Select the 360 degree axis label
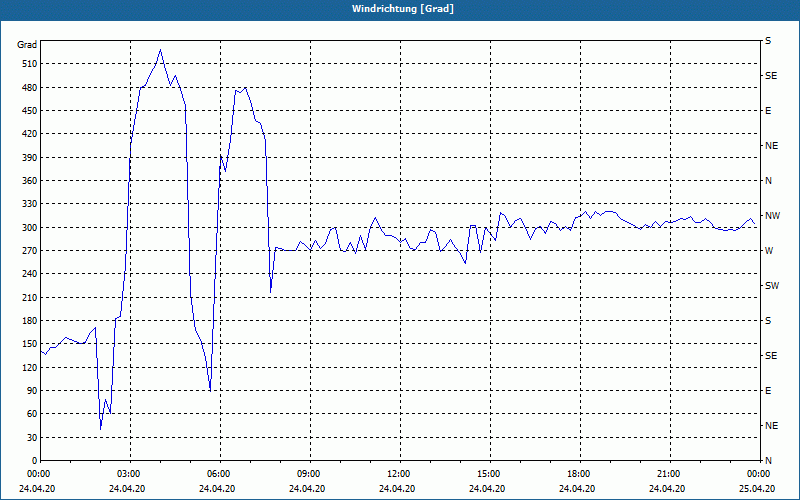Viewport: 800px width, 500px height. 30,181
